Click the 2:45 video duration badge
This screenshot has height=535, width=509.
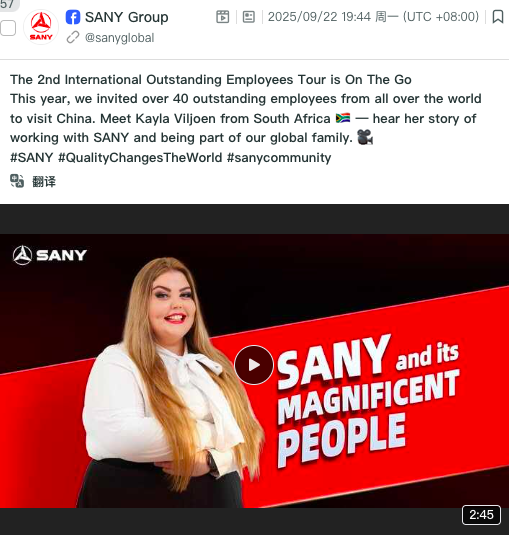coord(481,515)
